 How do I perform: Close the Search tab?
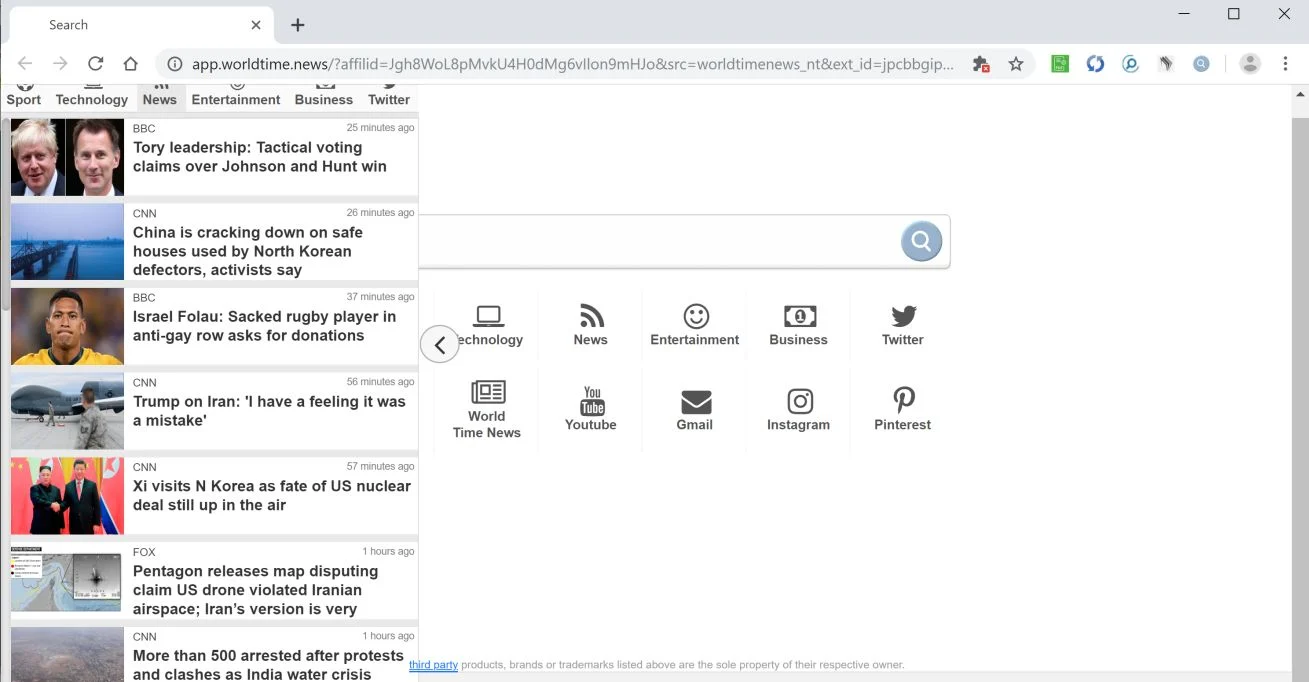coord(256,25)
